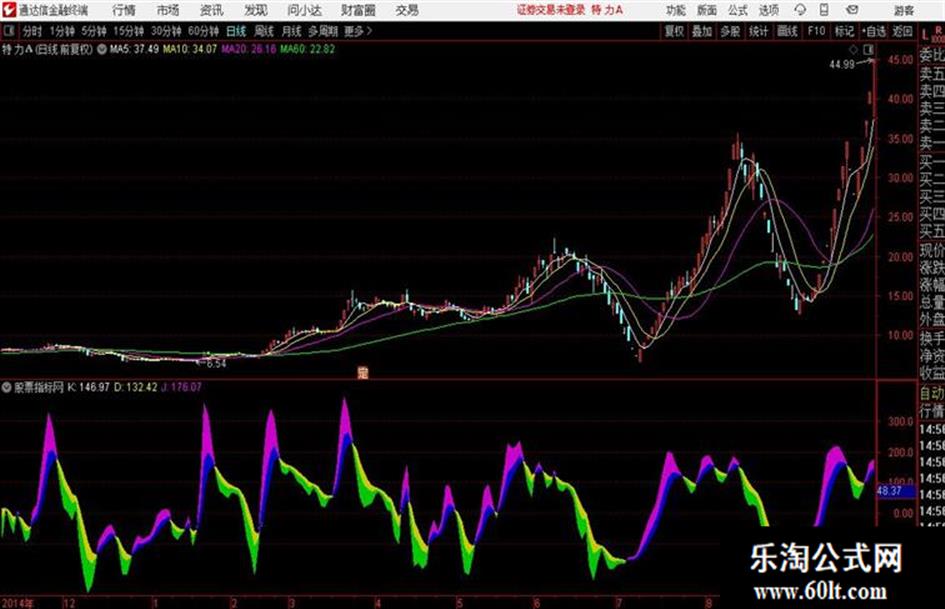Open the customer service headset icon
The image size is (945, 609).
pyautogui.click(x=800, y=10)
